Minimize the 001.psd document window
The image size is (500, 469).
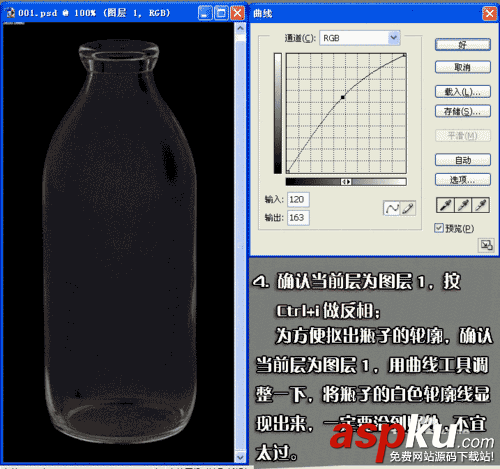[x=205, y=13]
